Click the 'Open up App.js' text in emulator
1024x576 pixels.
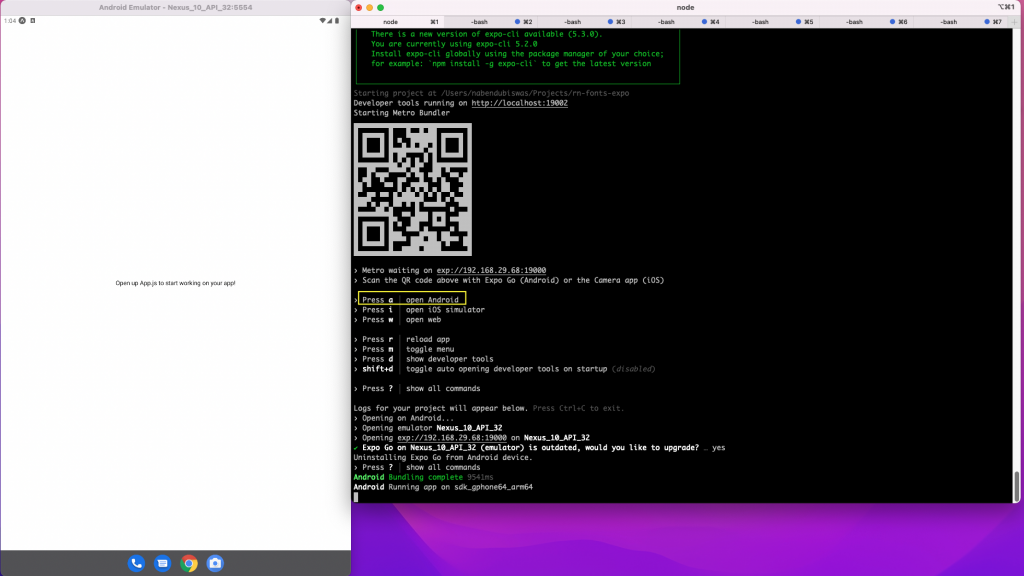175,284
